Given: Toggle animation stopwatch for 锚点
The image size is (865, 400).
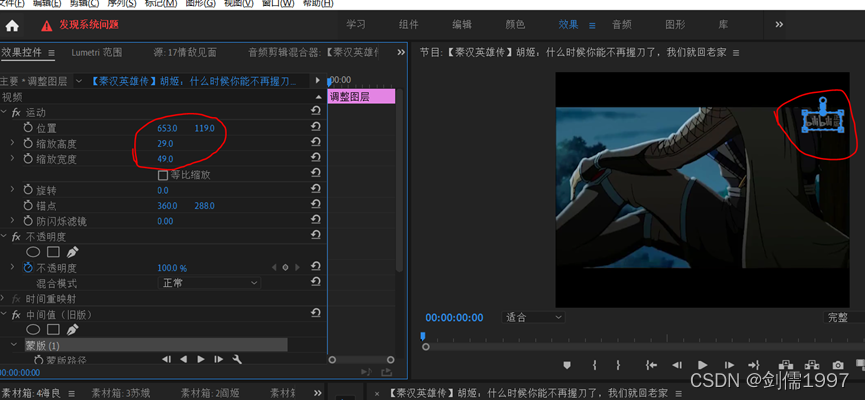Looking at the screenshot, I should [x=28, y=205].
